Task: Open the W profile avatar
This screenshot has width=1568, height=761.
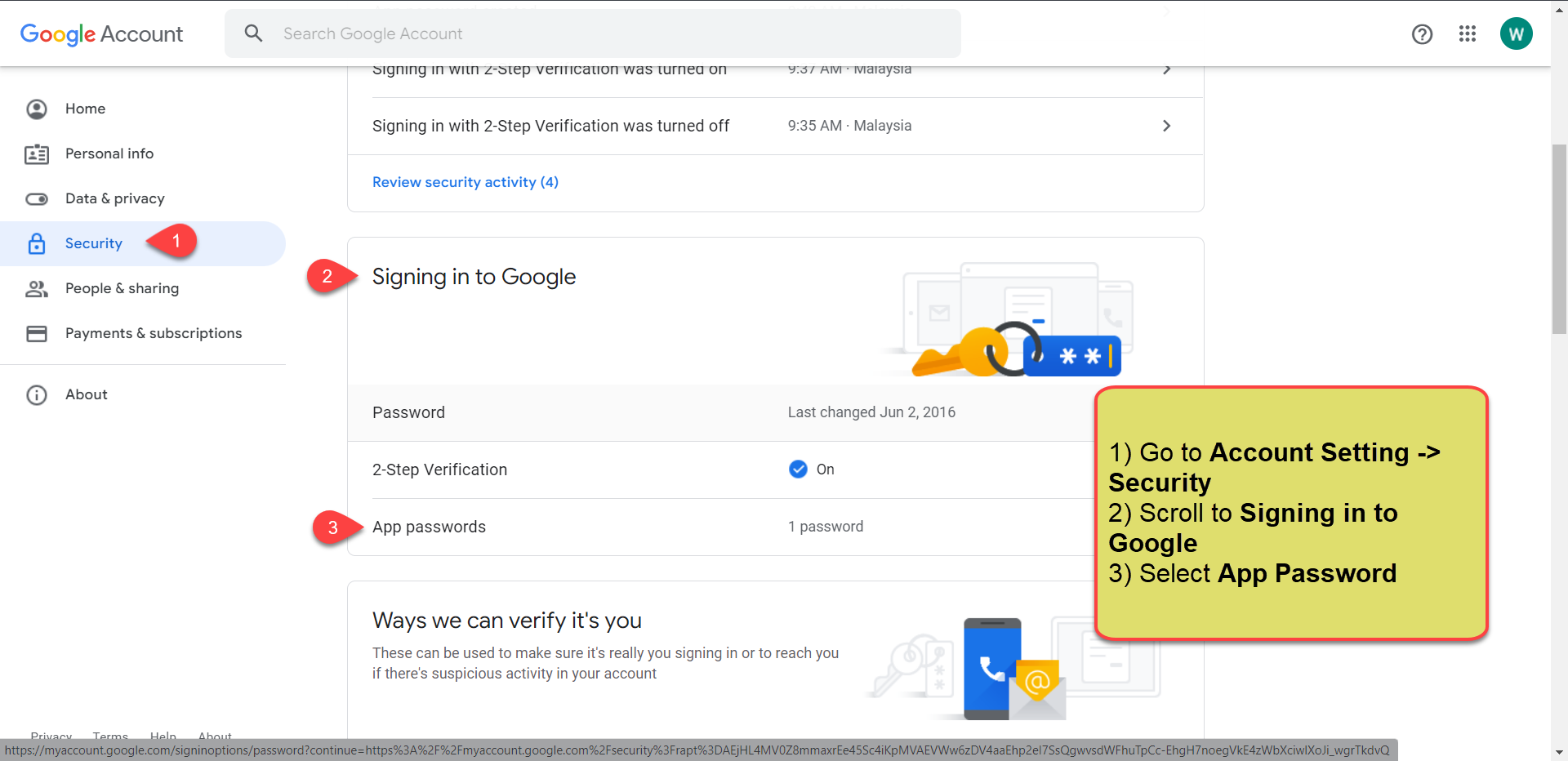Action: 1517,33
